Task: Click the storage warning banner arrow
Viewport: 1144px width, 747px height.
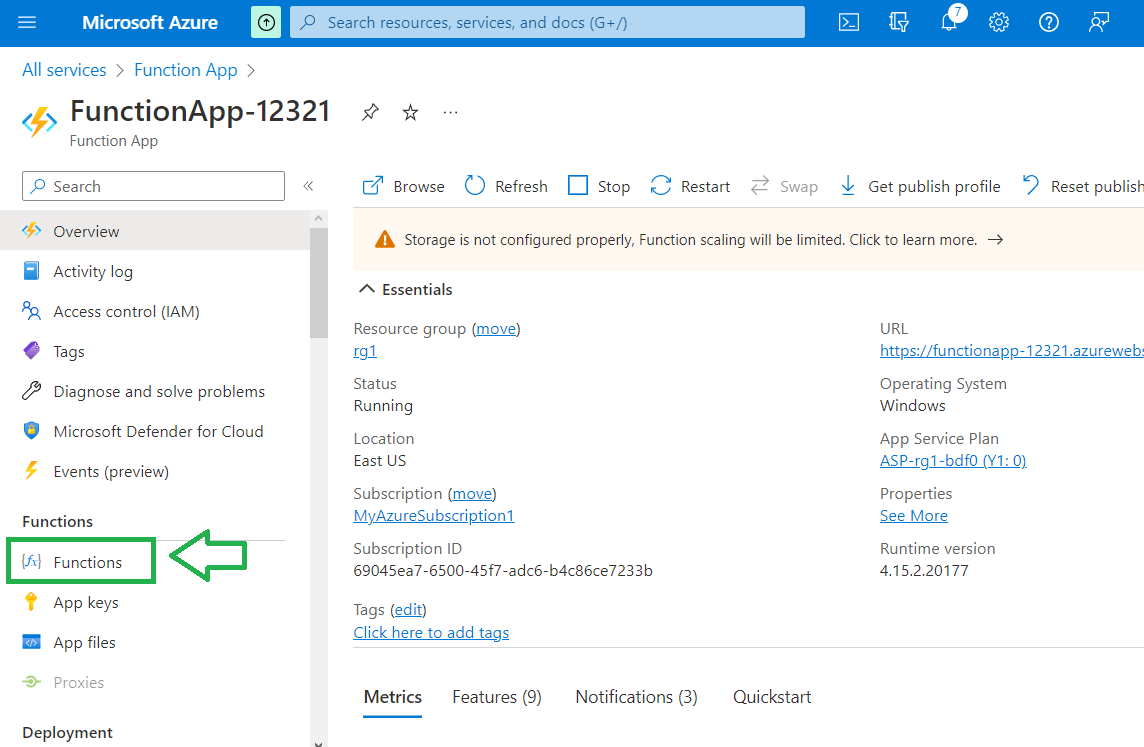Action: (x=995, y=240)
